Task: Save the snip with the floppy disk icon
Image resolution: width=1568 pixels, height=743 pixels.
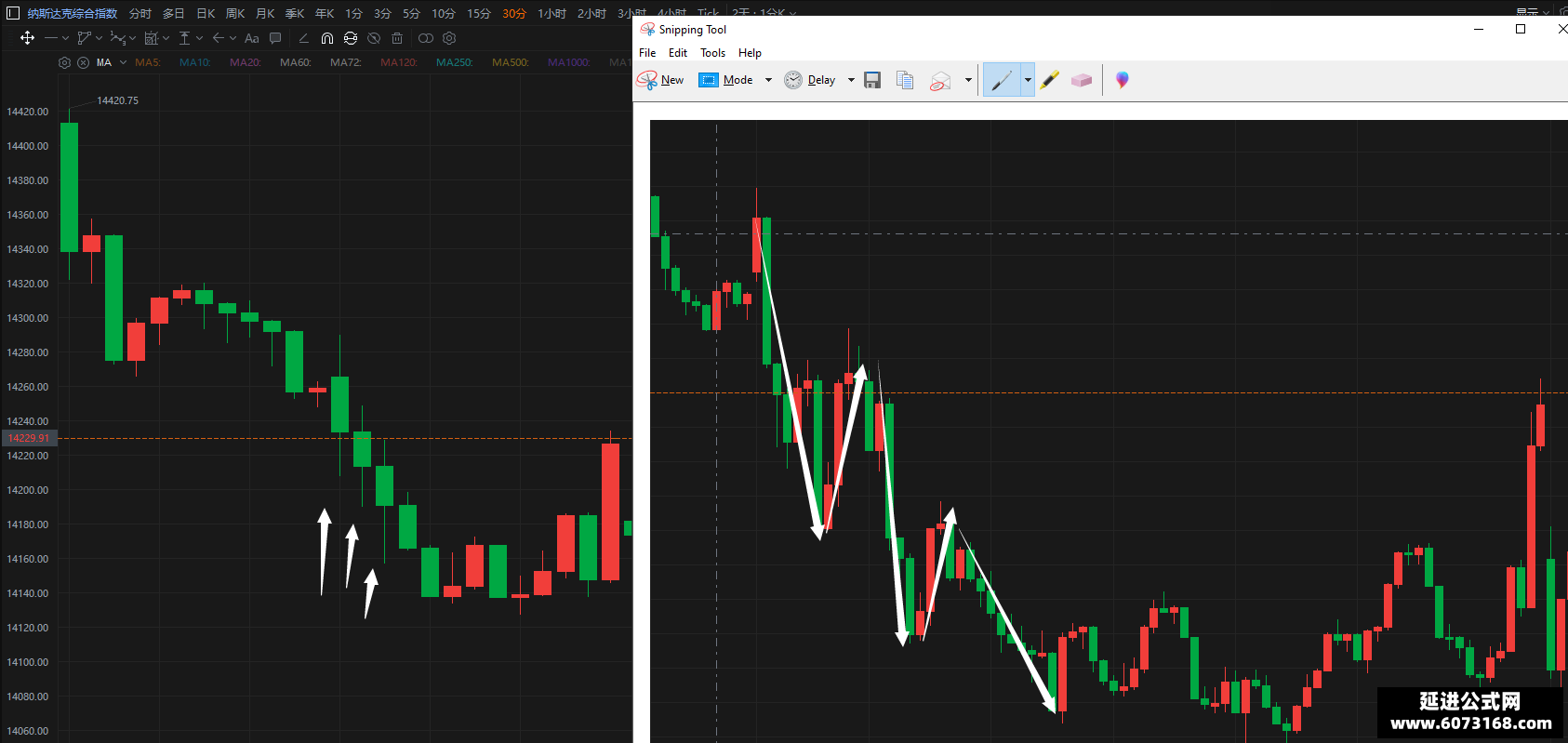Action: (872, 80)
